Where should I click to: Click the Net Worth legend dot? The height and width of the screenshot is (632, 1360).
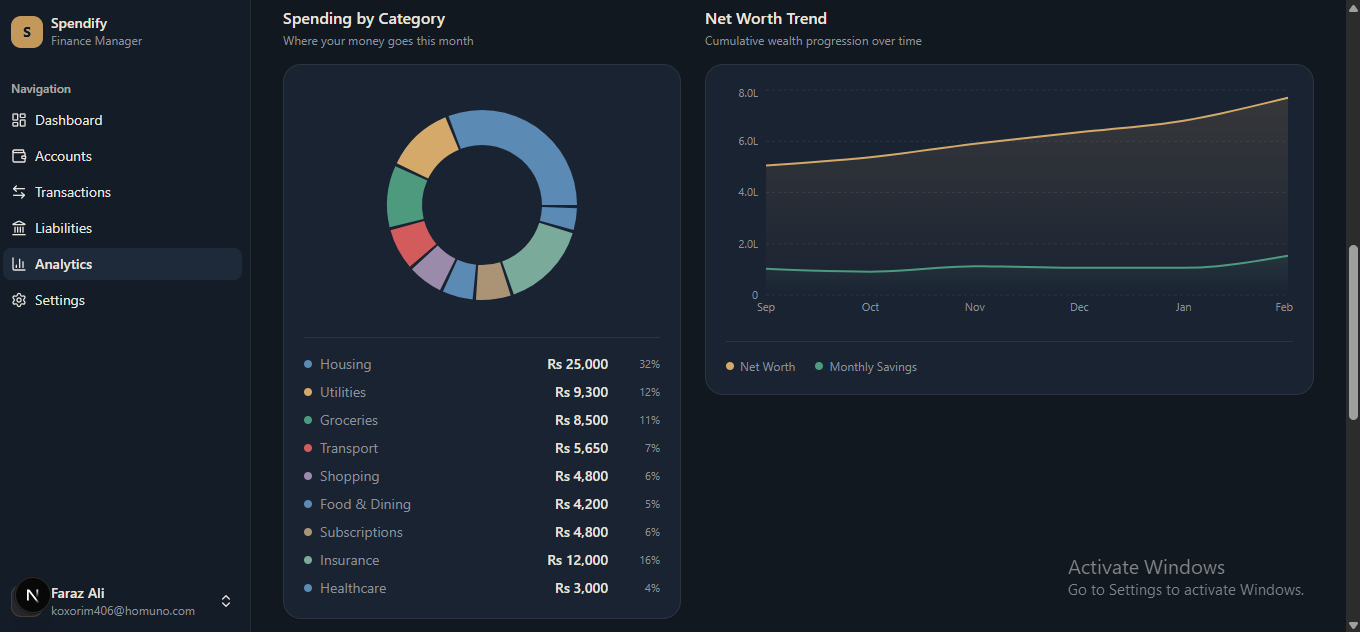tap(730, 367)
